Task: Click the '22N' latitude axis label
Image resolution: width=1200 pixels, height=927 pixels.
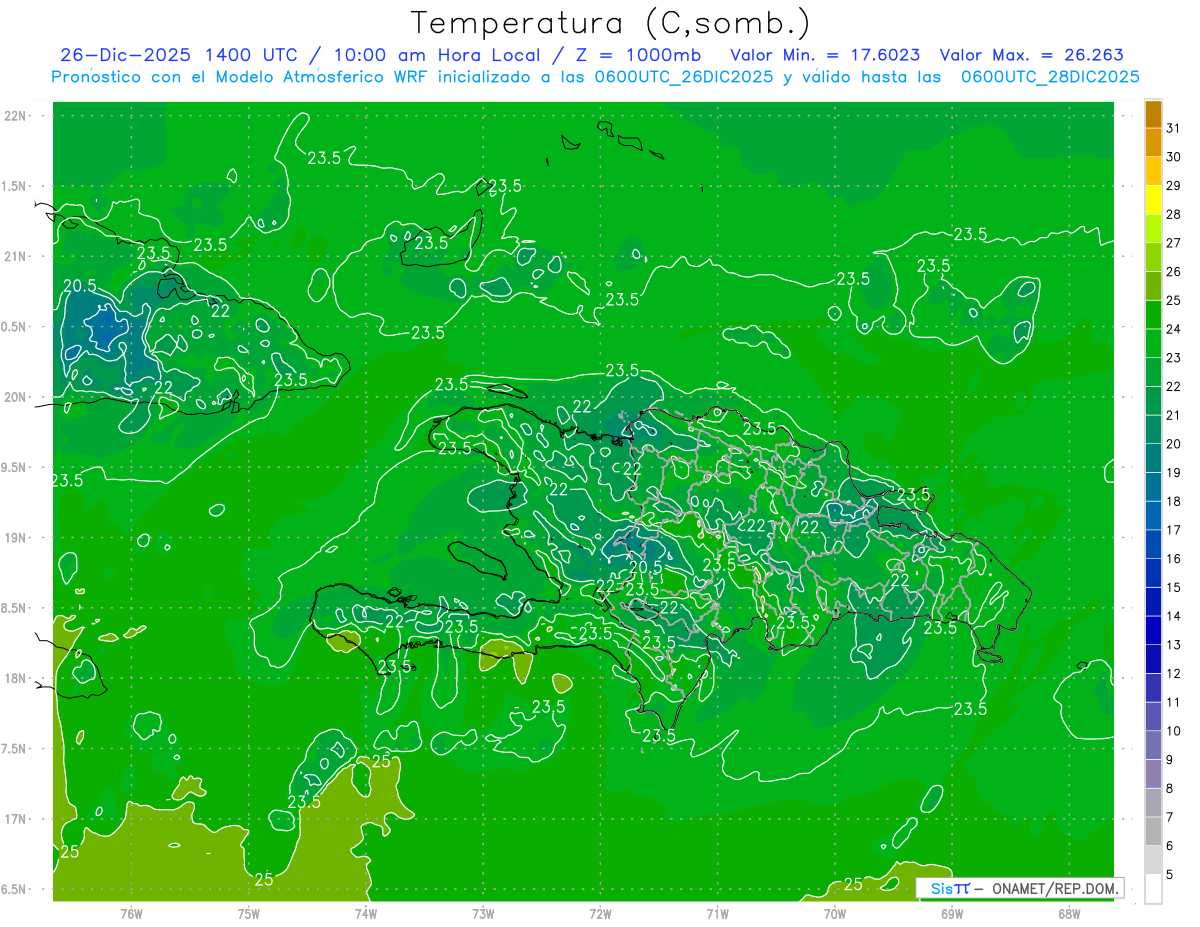Action: [16, 116]
